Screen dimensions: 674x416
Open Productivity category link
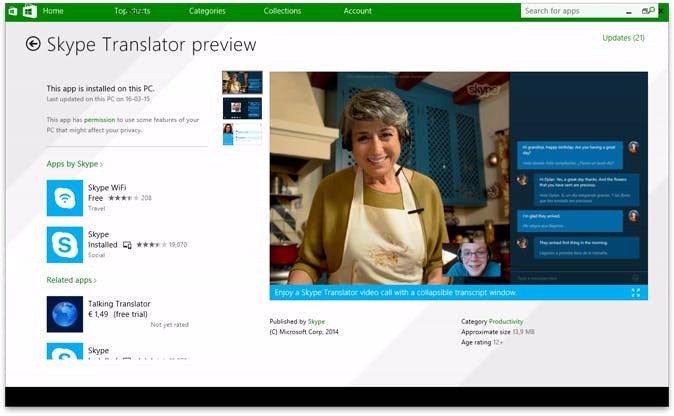(506, 321)
